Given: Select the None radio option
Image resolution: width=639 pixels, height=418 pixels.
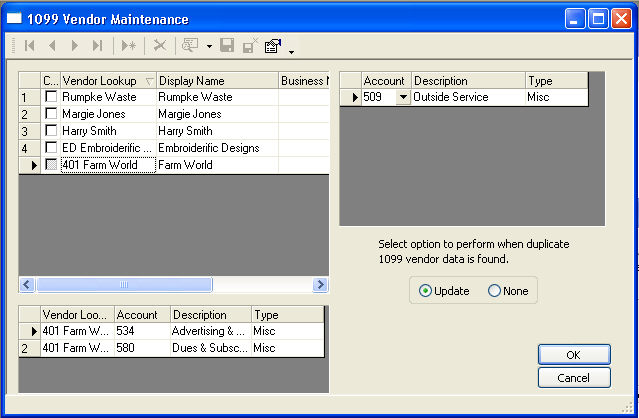Looking at the screenshot, I should pyautogui.click(x=508, y=291).
